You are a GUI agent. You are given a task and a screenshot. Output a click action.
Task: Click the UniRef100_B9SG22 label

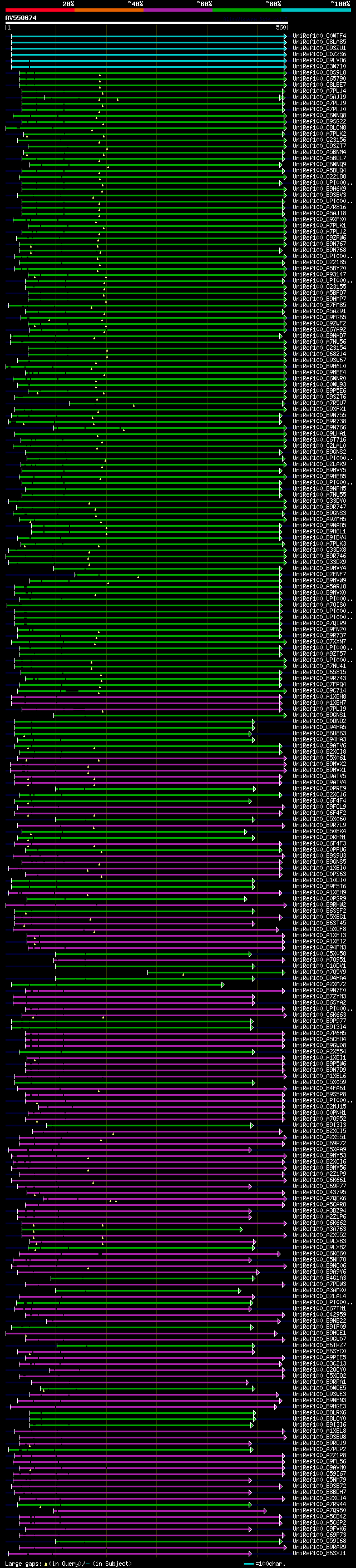click(x=319, y=122)
